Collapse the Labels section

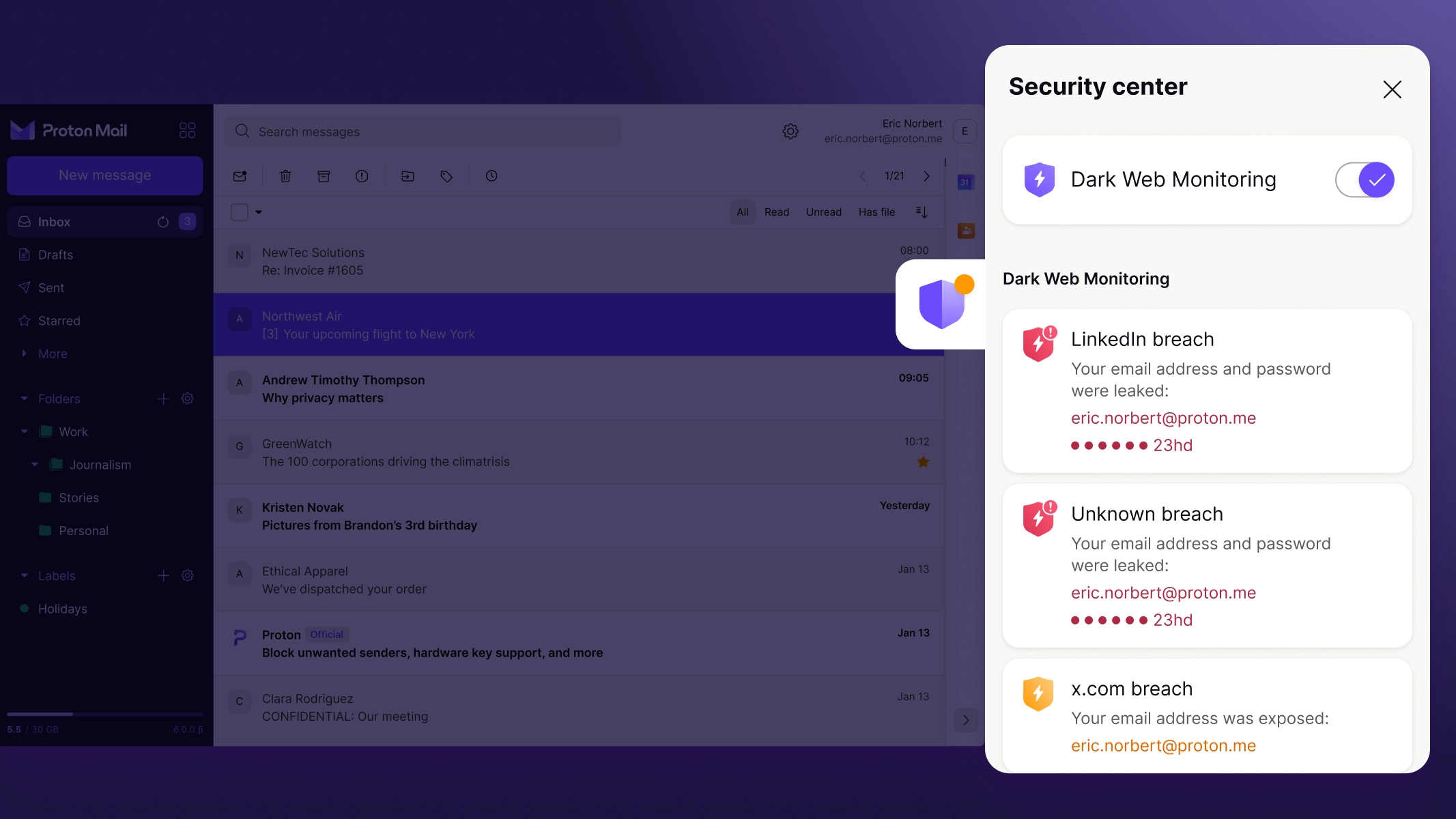tap(25, 576)
